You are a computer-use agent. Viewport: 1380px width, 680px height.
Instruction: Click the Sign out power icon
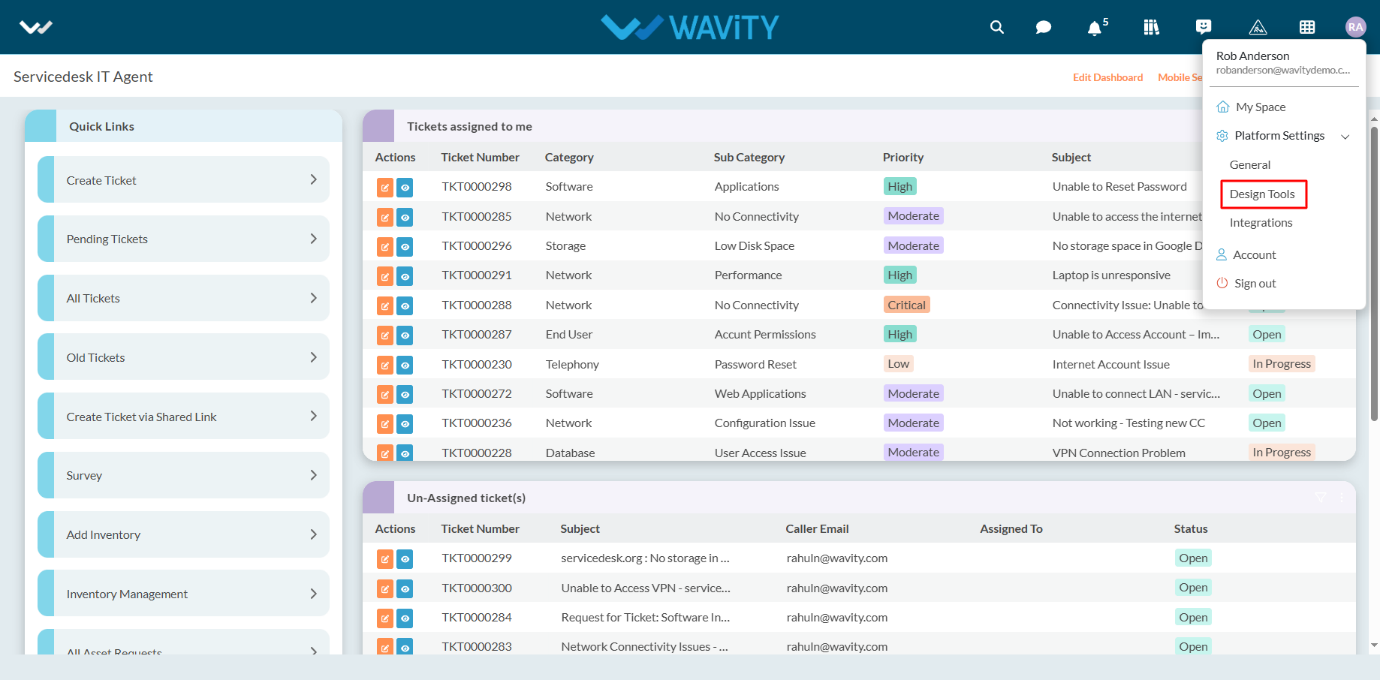1222,283
